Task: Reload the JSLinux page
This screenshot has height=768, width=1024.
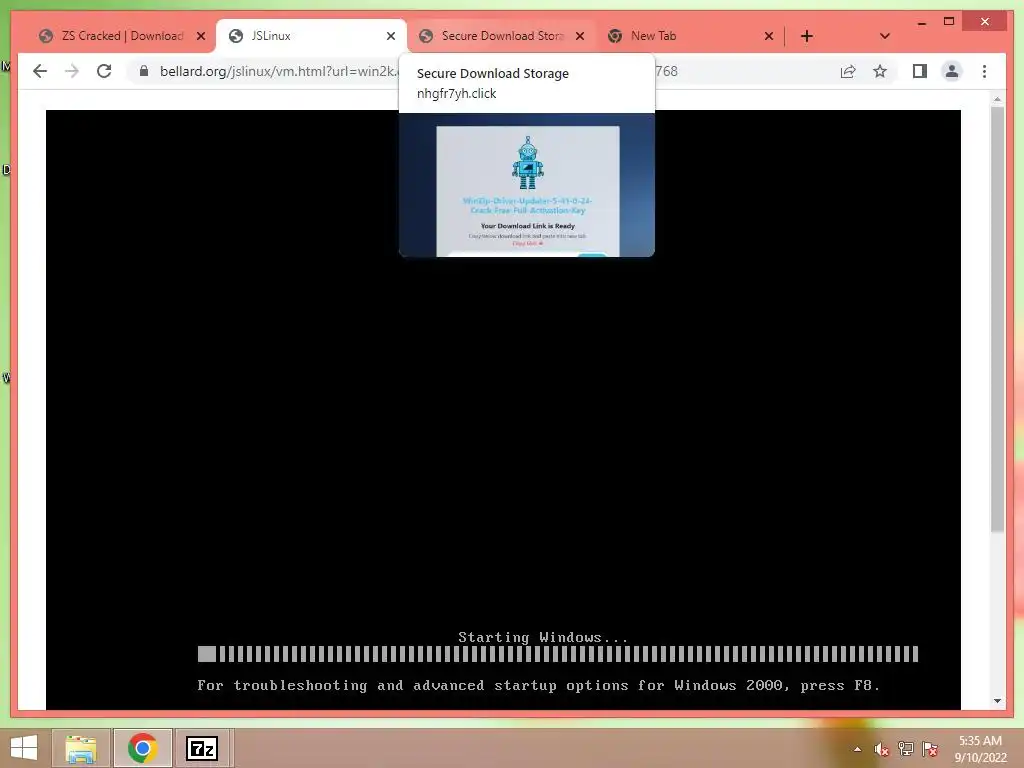Action: pyautogui.click(x=104, y=71)
